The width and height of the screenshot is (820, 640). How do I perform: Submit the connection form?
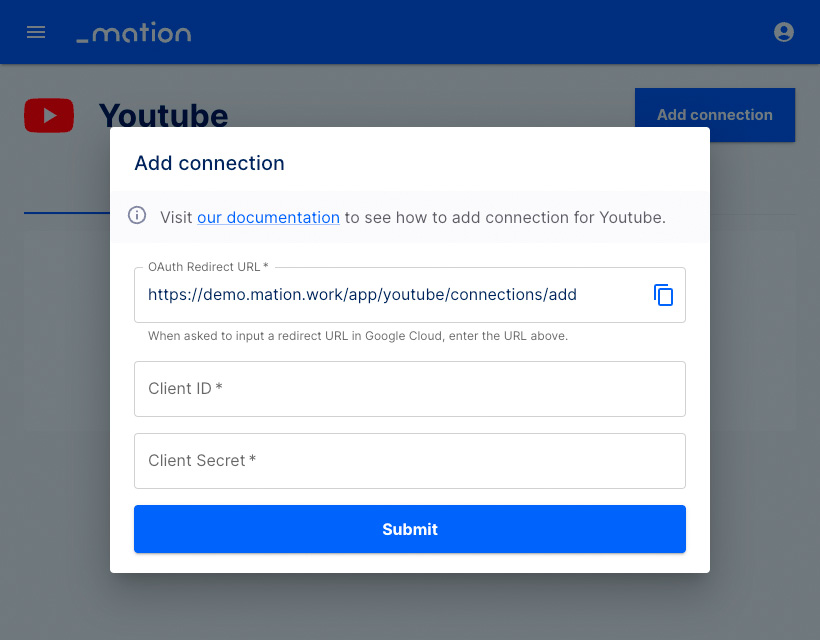[x=409, y=529]
